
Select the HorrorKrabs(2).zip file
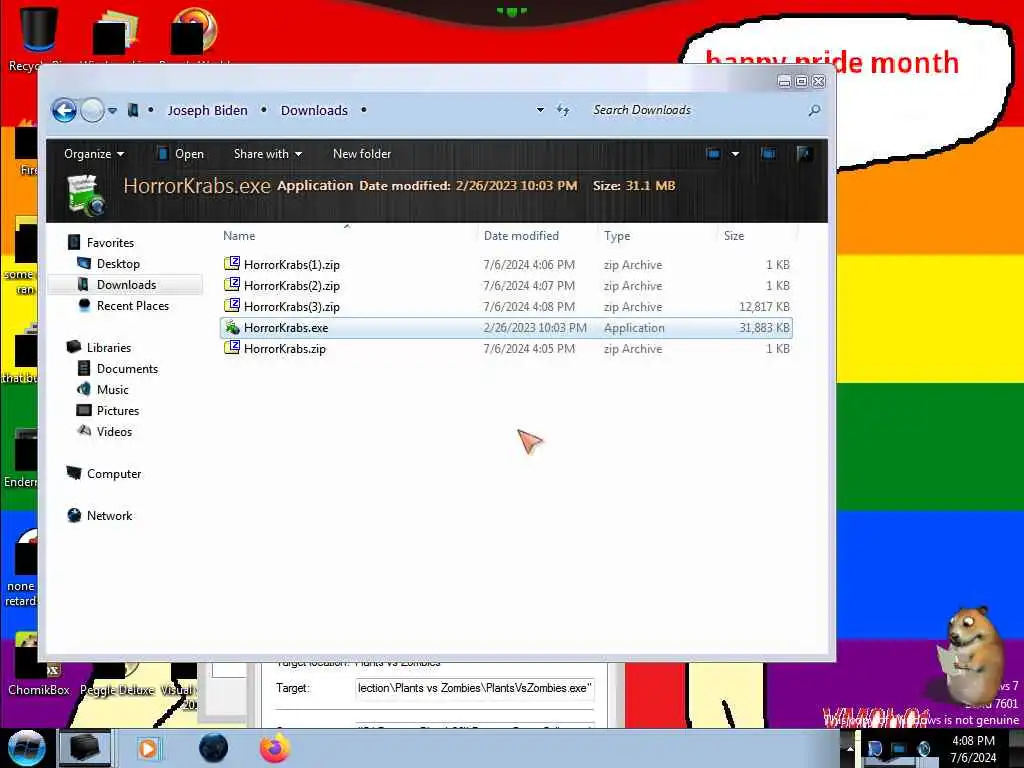click(x=507, y=285)
